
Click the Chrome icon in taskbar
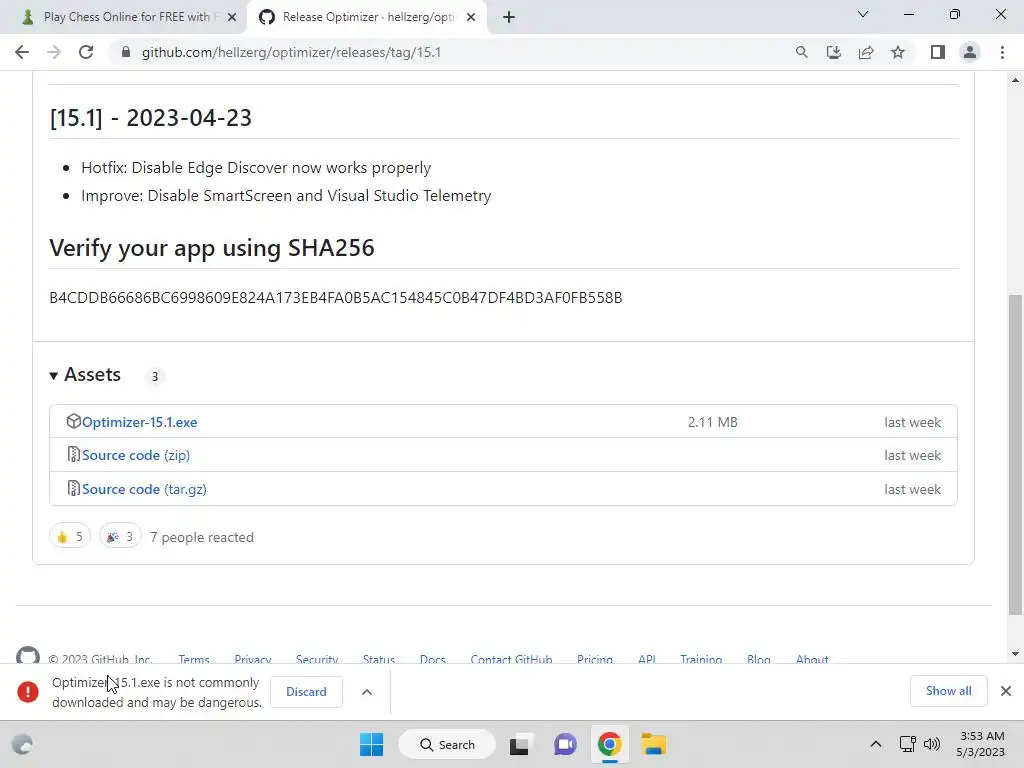coord(609,744)
